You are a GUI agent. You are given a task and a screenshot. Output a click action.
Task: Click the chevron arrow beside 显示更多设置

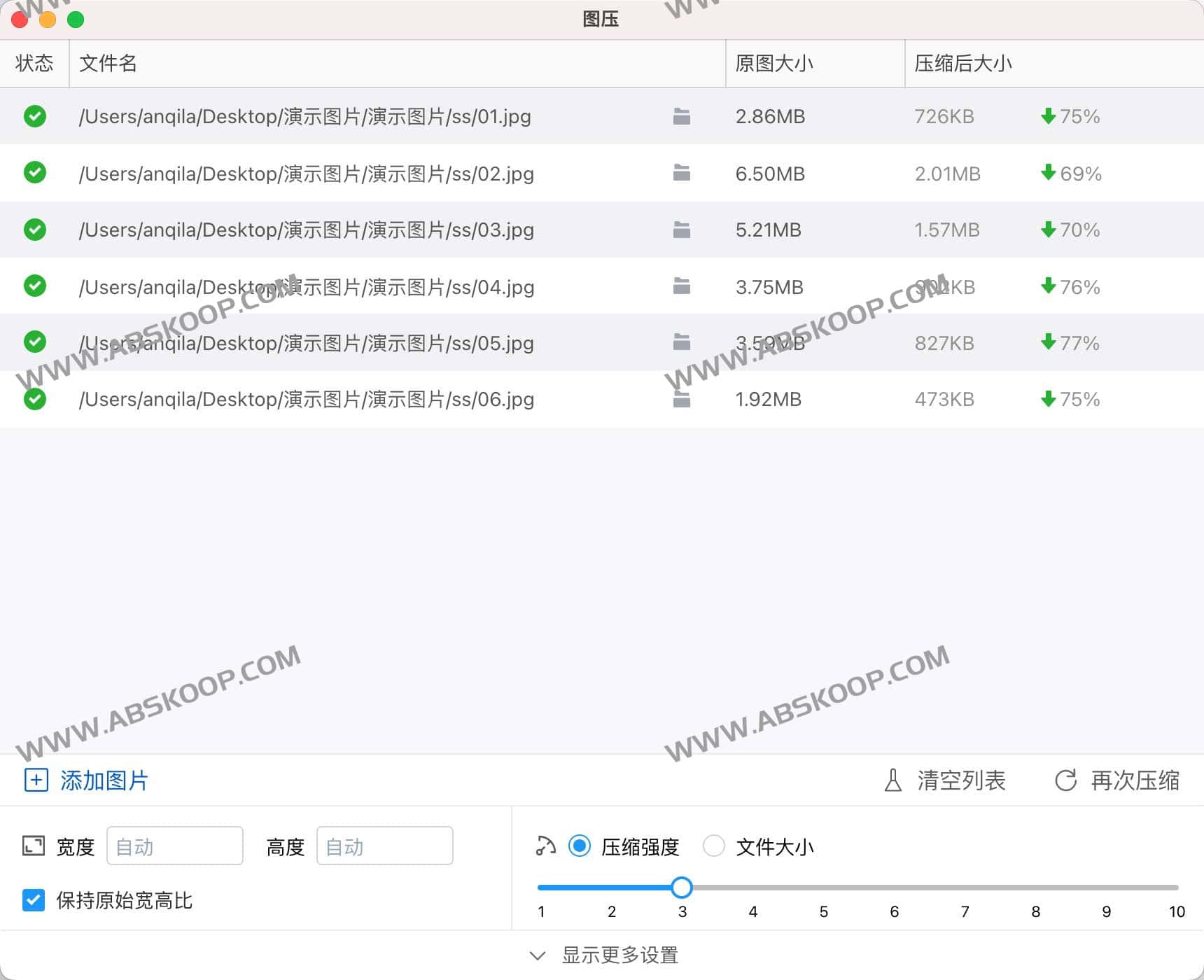tap(538, 955)
